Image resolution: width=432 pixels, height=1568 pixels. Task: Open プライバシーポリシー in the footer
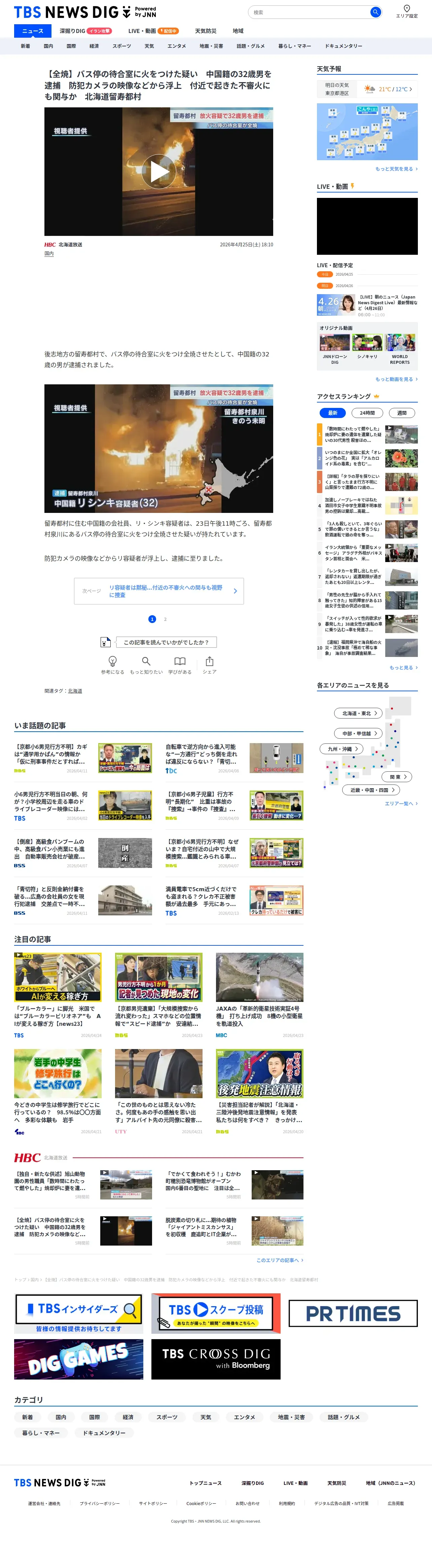(x=100, y=1503)
